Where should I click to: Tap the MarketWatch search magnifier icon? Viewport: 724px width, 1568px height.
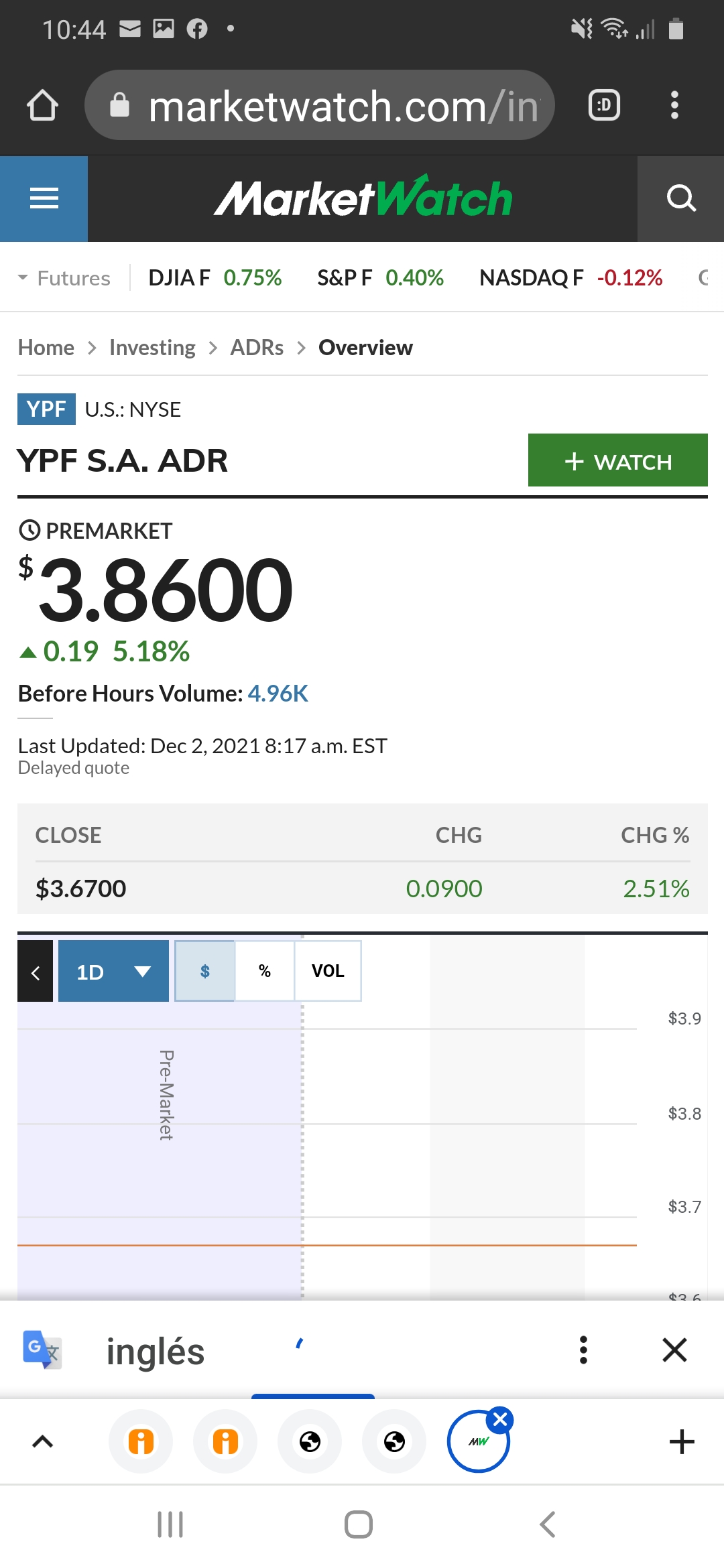[x=680, y=198]
